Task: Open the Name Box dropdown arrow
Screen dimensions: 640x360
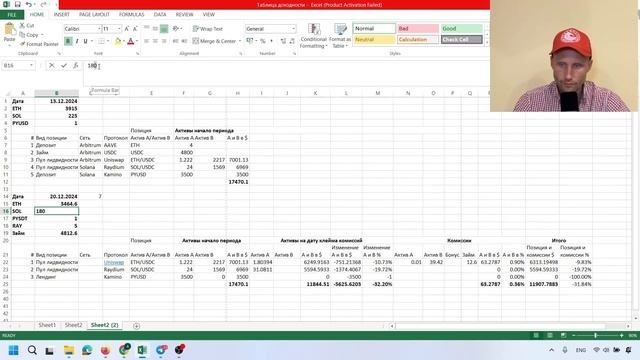Action: coord(31,65)
